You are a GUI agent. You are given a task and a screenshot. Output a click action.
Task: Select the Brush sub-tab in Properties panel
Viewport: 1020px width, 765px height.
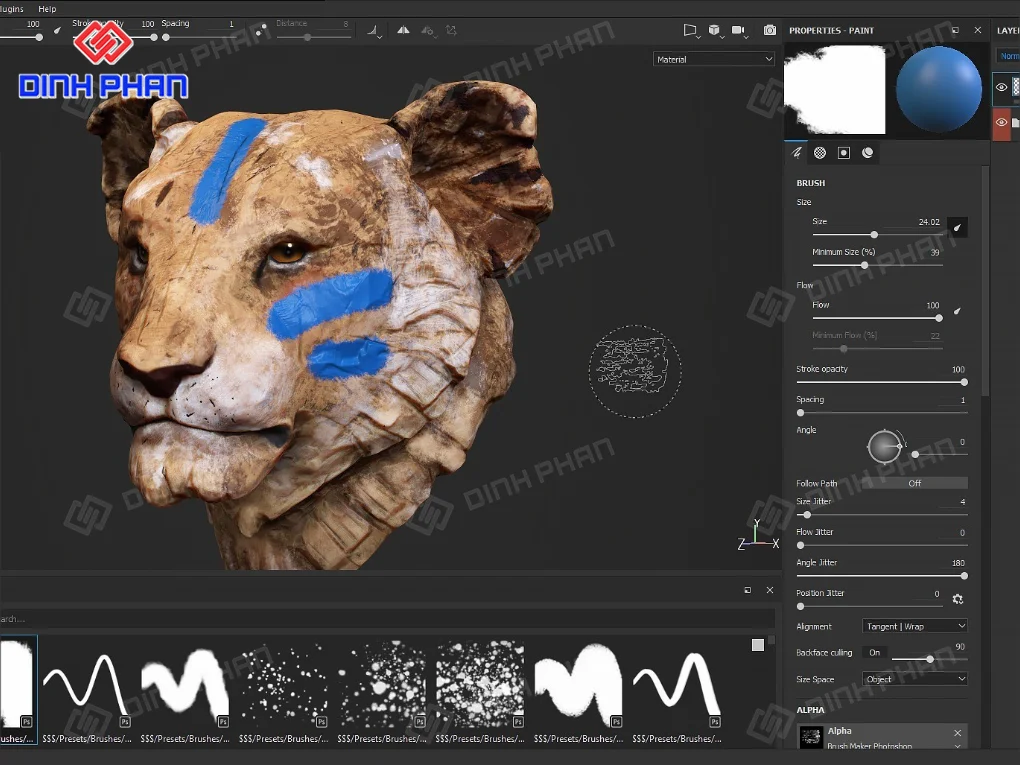point(797,153)
